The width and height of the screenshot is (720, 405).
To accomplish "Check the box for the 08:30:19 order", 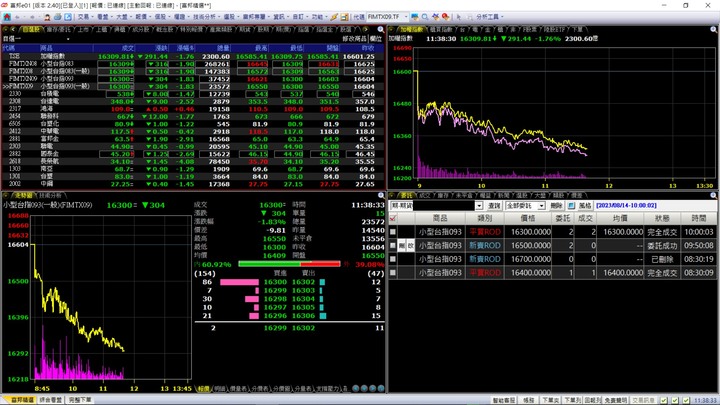I will coord(393,259).
